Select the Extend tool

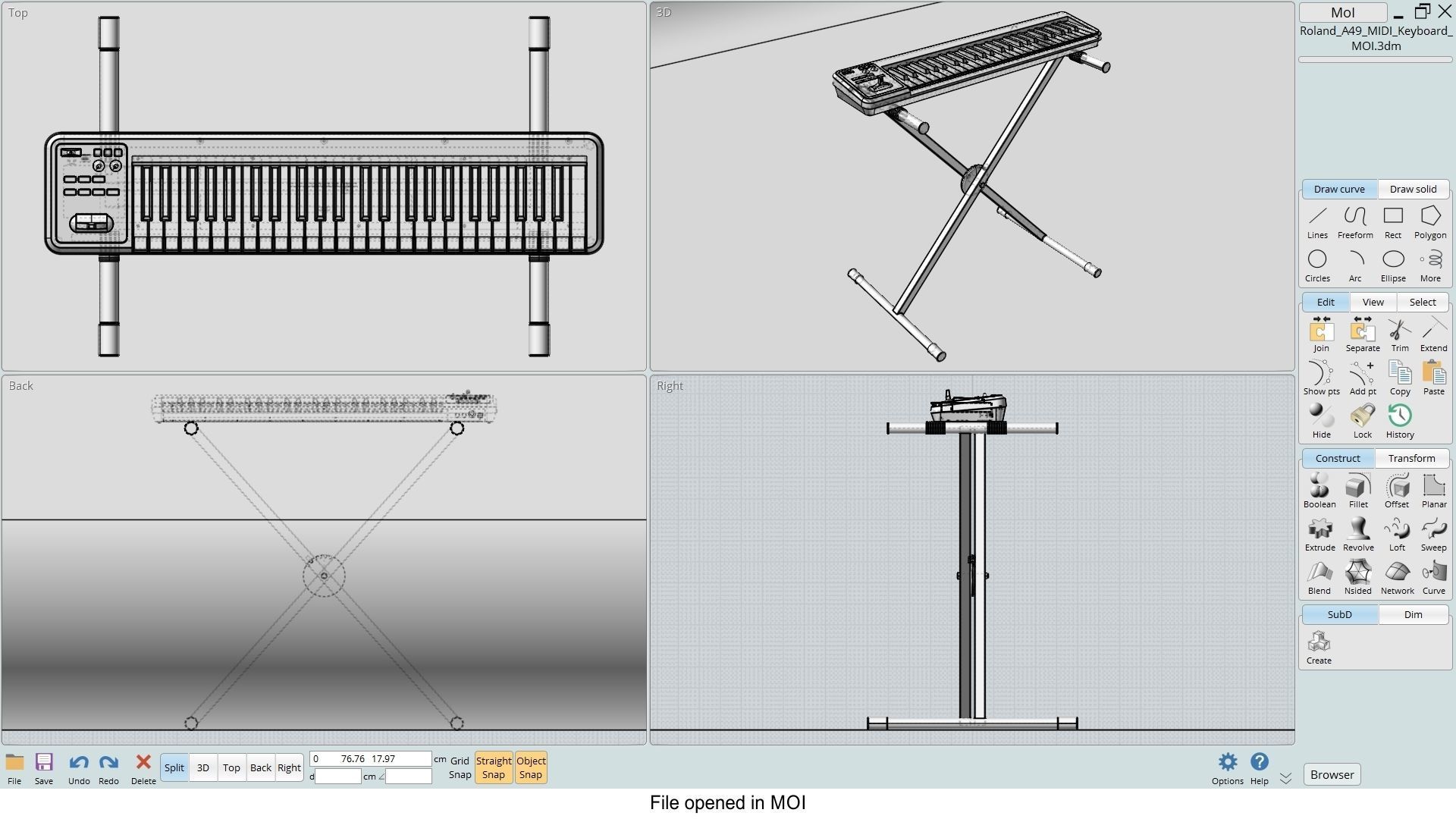coord(1433,336)
